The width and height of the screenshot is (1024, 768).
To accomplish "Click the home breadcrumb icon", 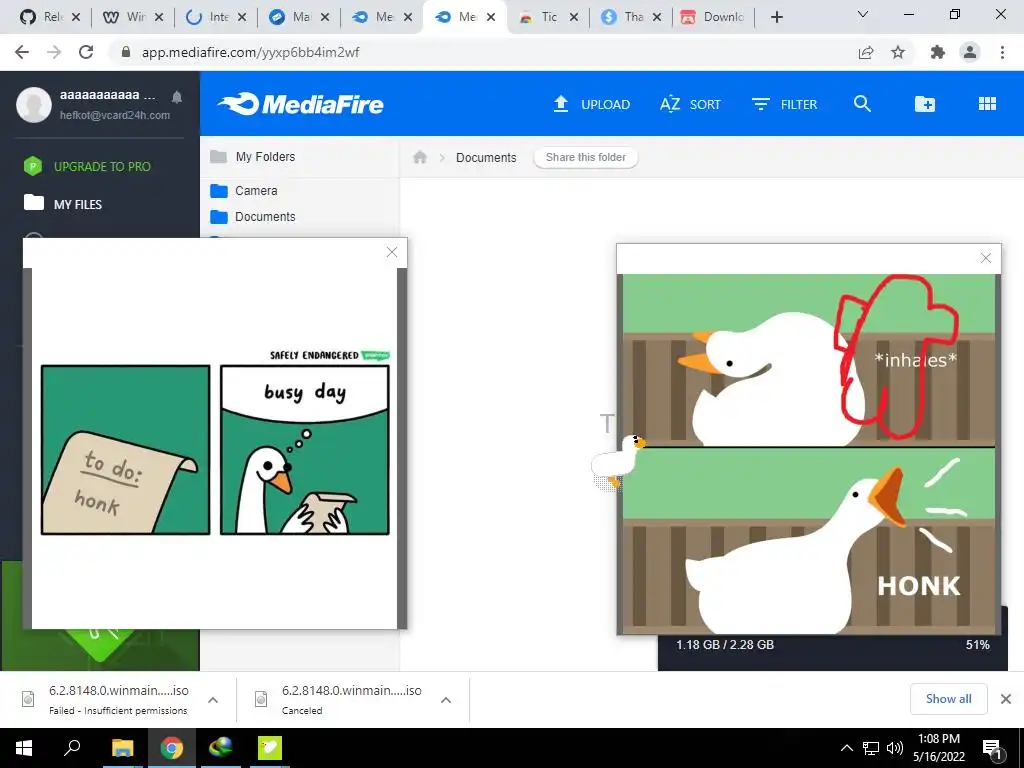I will [x=420, y=157].
